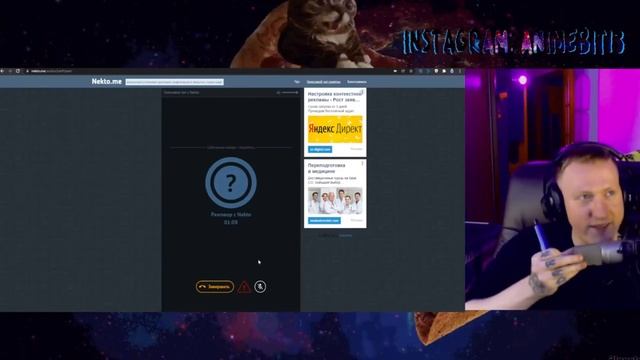This screenshot has height=360, width=640.
Task: Open the browser menu at the toolbar's right end
Action: [460, 71]
